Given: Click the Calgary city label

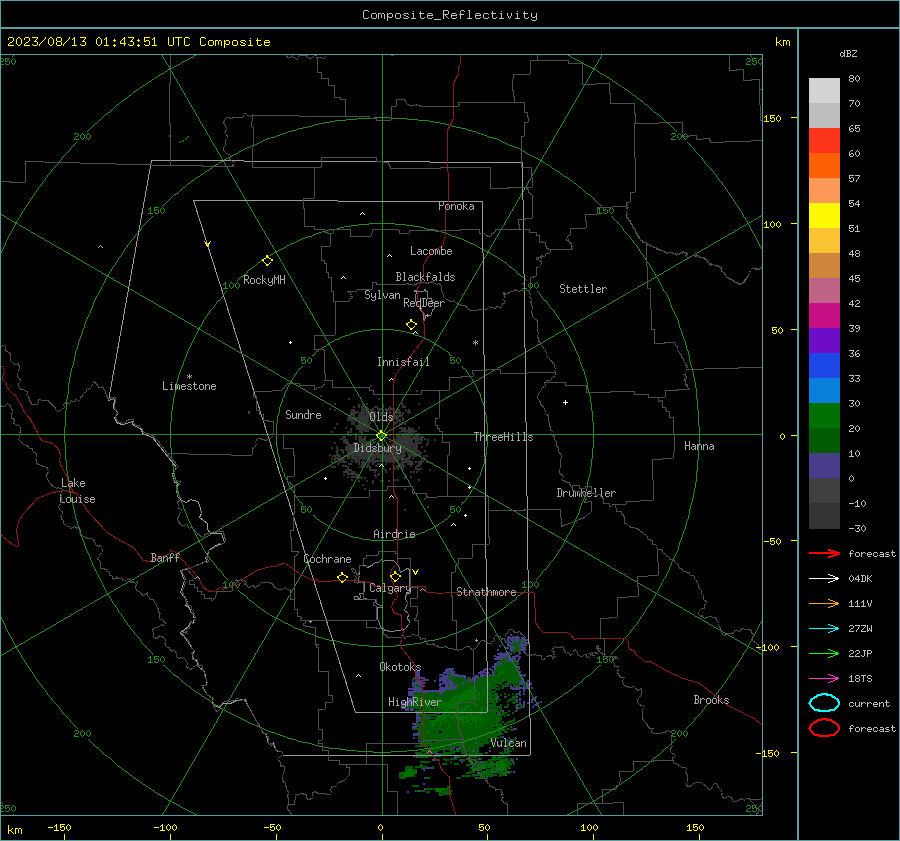Looking at the screenshot, I should (x=390, y=588).
